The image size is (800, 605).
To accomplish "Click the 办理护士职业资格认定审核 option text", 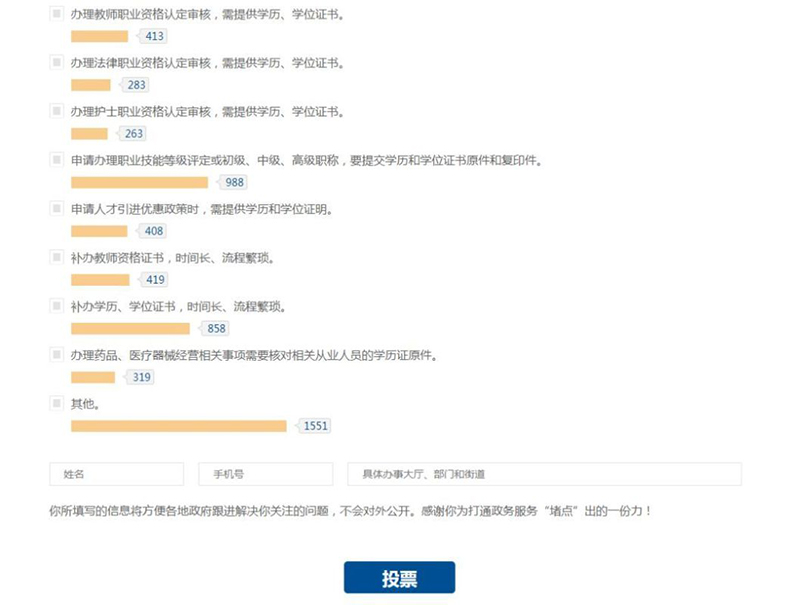I will point(207,112).
